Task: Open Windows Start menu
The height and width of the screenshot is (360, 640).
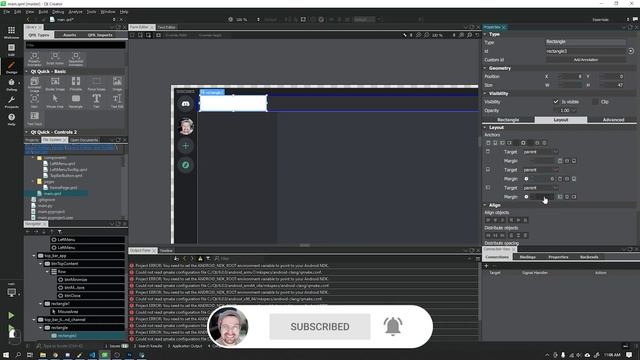Action: [6, 355]
